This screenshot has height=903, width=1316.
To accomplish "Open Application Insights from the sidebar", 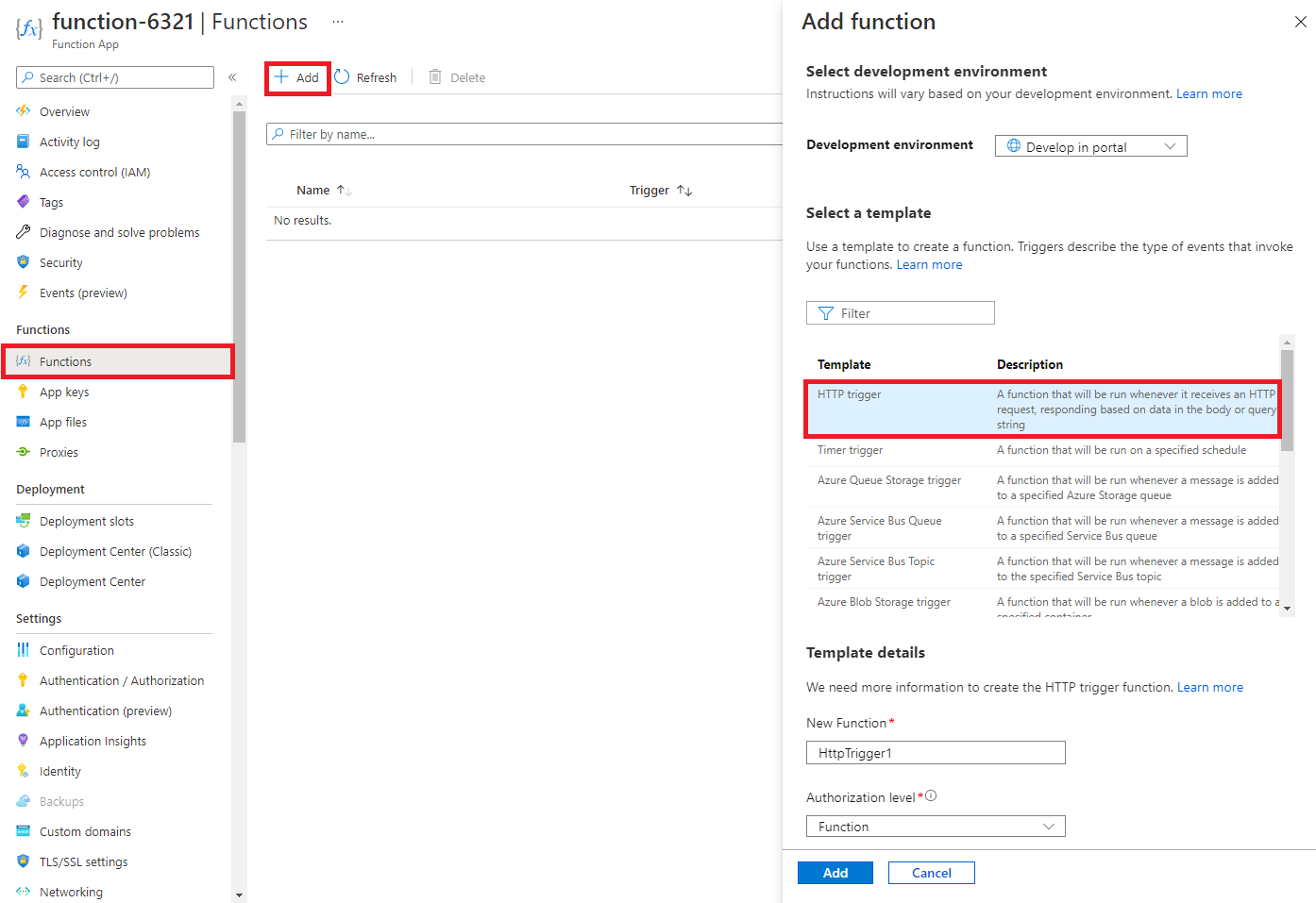I will pos(93,741).
